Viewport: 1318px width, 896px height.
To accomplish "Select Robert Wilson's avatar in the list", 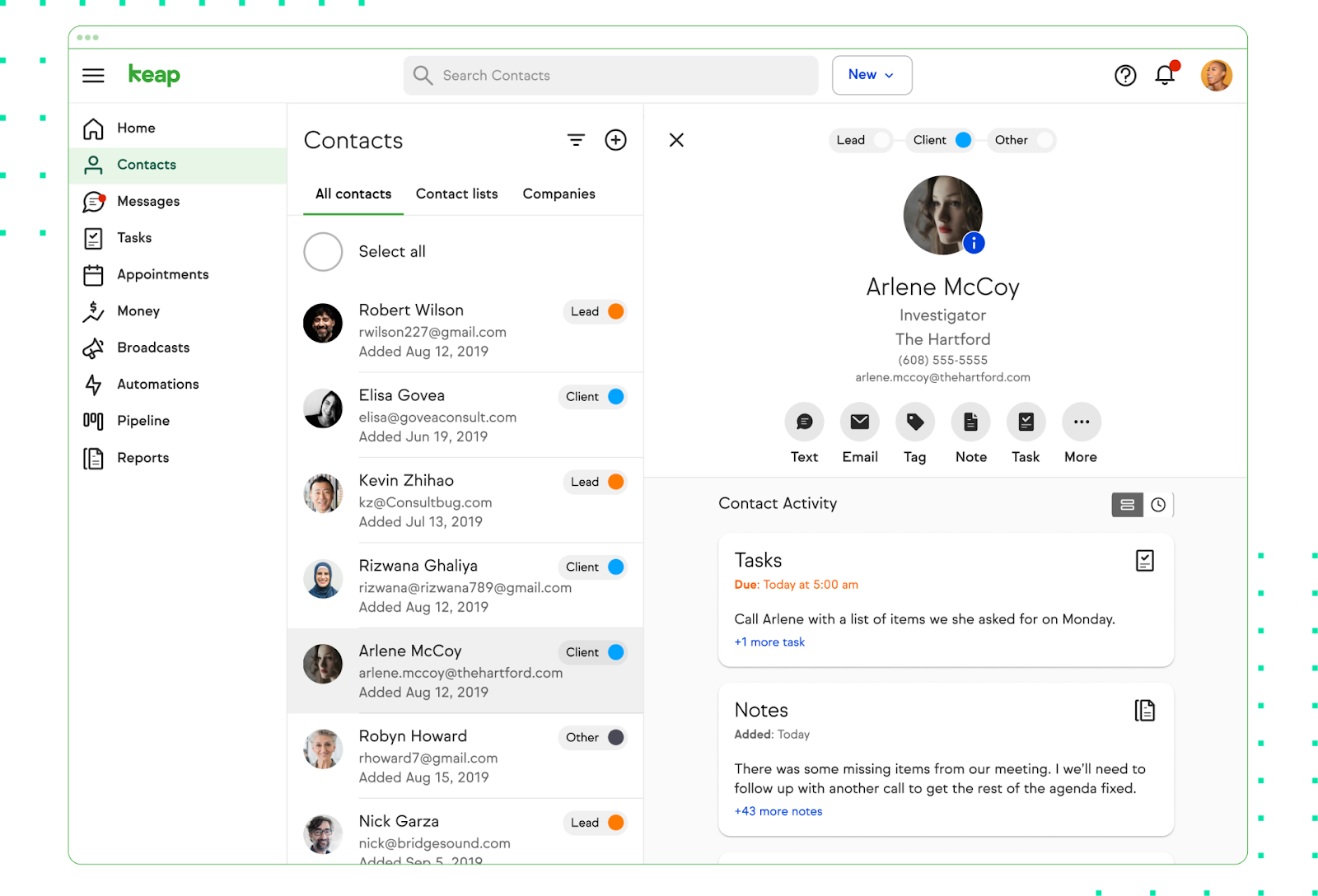I will [x=323, y=323].
